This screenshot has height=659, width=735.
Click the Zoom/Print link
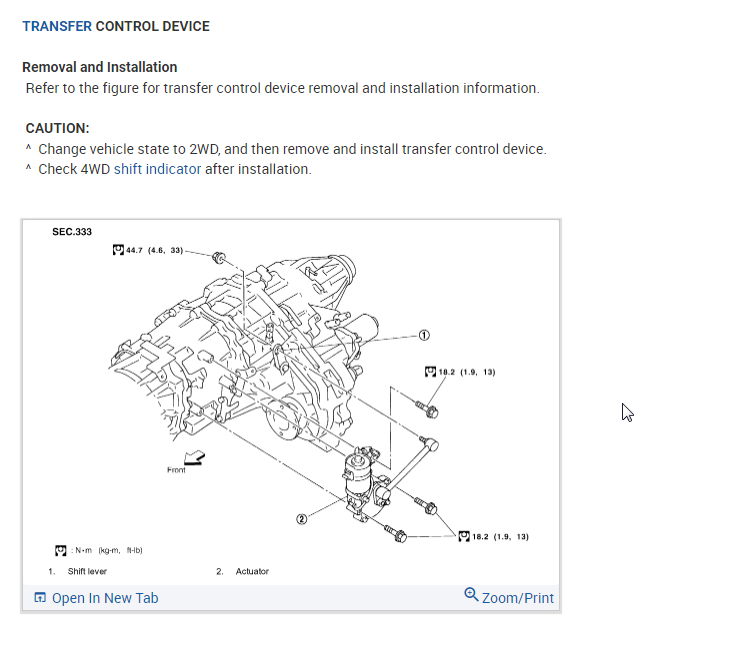pos(518,598)
